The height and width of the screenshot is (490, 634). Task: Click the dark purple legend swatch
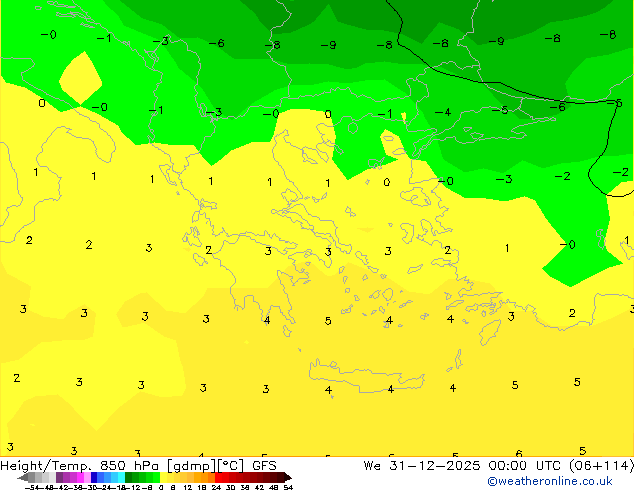pyautogui.click(x=59, y=477)
